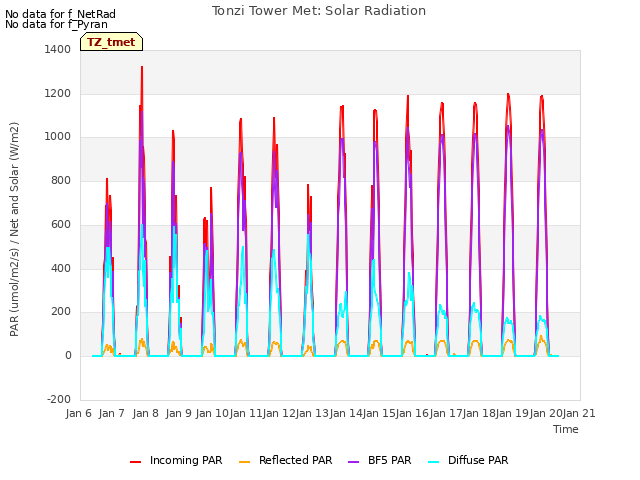
Task: Click the chart title Tonzi Tower Met
Action: 319,11
